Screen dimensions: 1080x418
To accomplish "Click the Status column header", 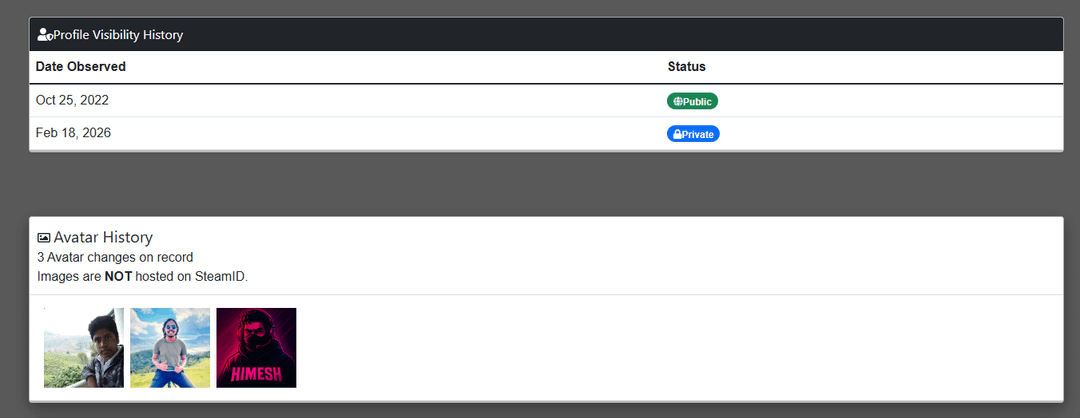I will tap(687, 67).
